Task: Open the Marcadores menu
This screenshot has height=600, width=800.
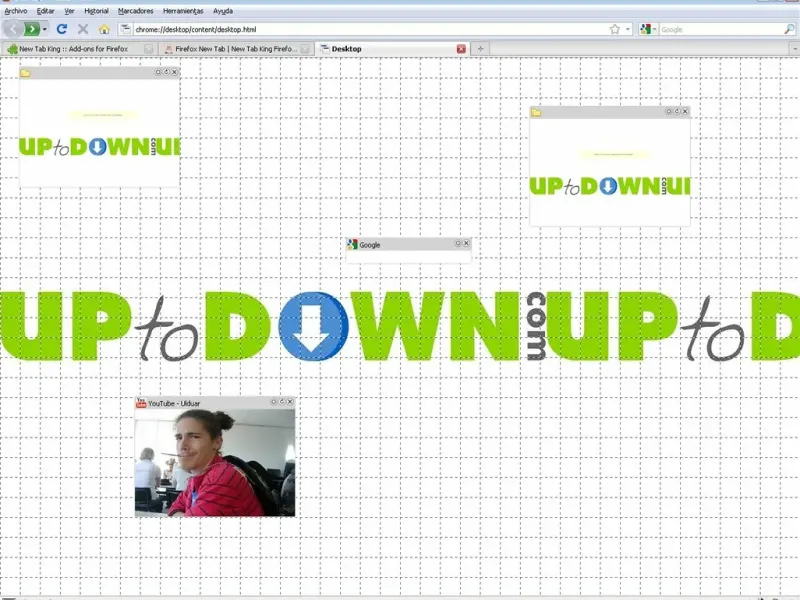Action: click(136, 11)
